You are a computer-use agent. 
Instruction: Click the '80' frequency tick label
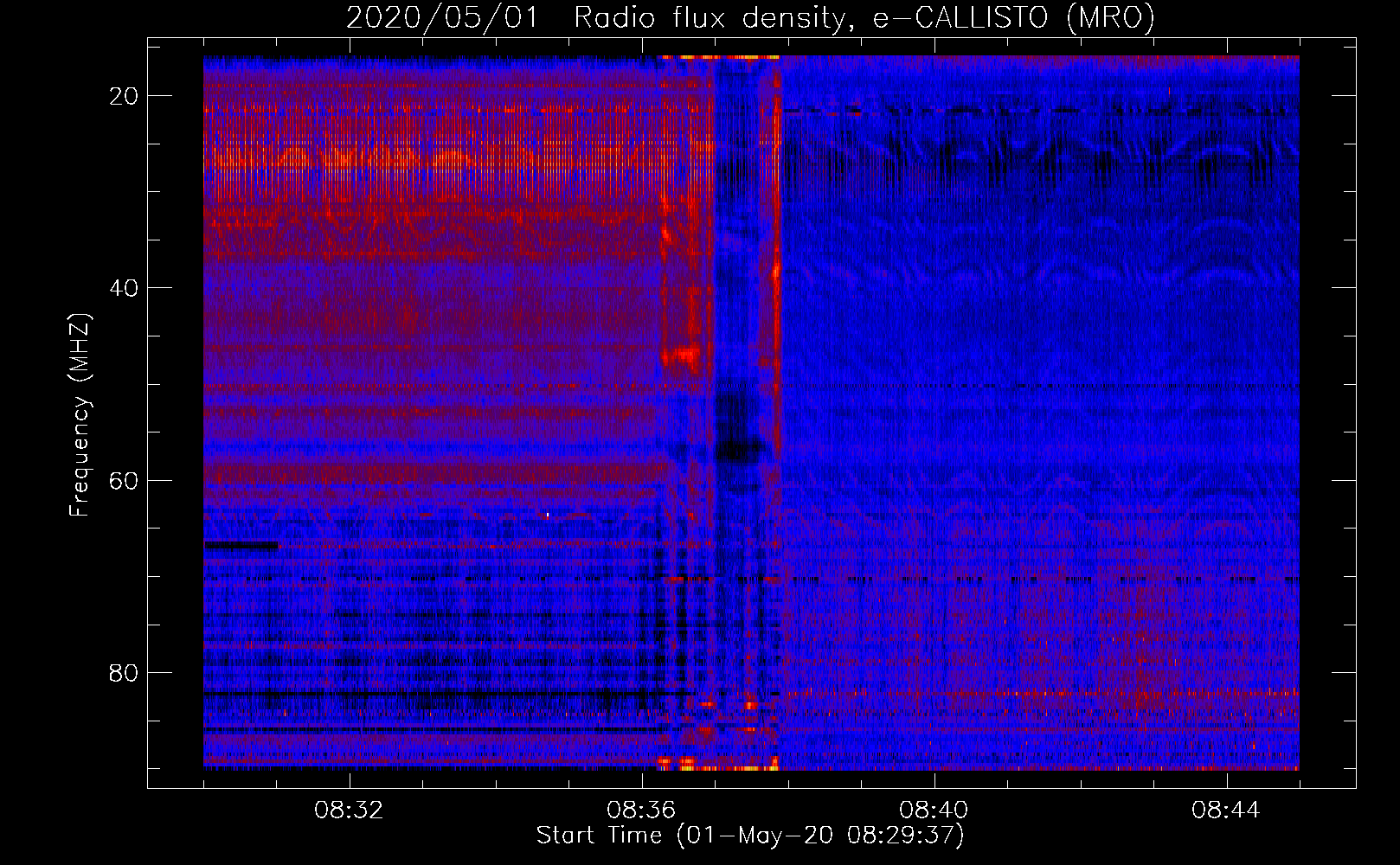125,672
